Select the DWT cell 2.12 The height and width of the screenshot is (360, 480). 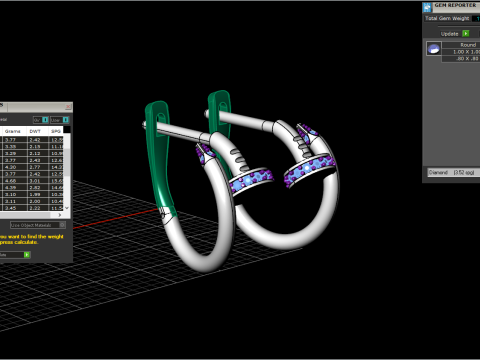[38, 153]
